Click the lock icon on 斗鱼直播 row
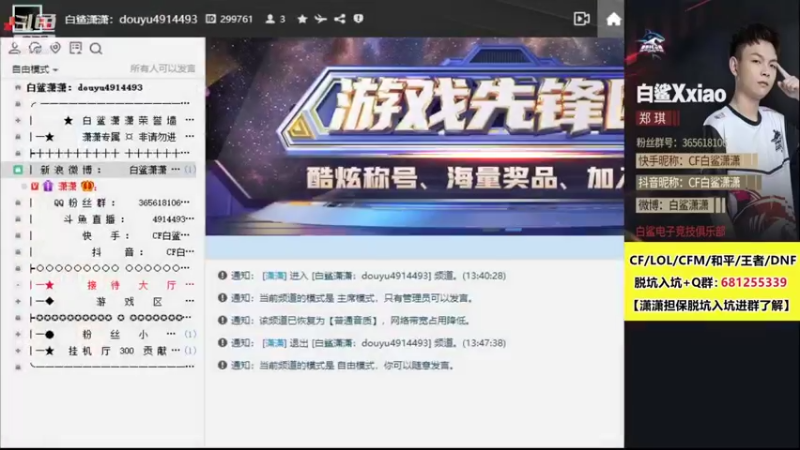This screenshot has height=450, width=800. (18, 219)
